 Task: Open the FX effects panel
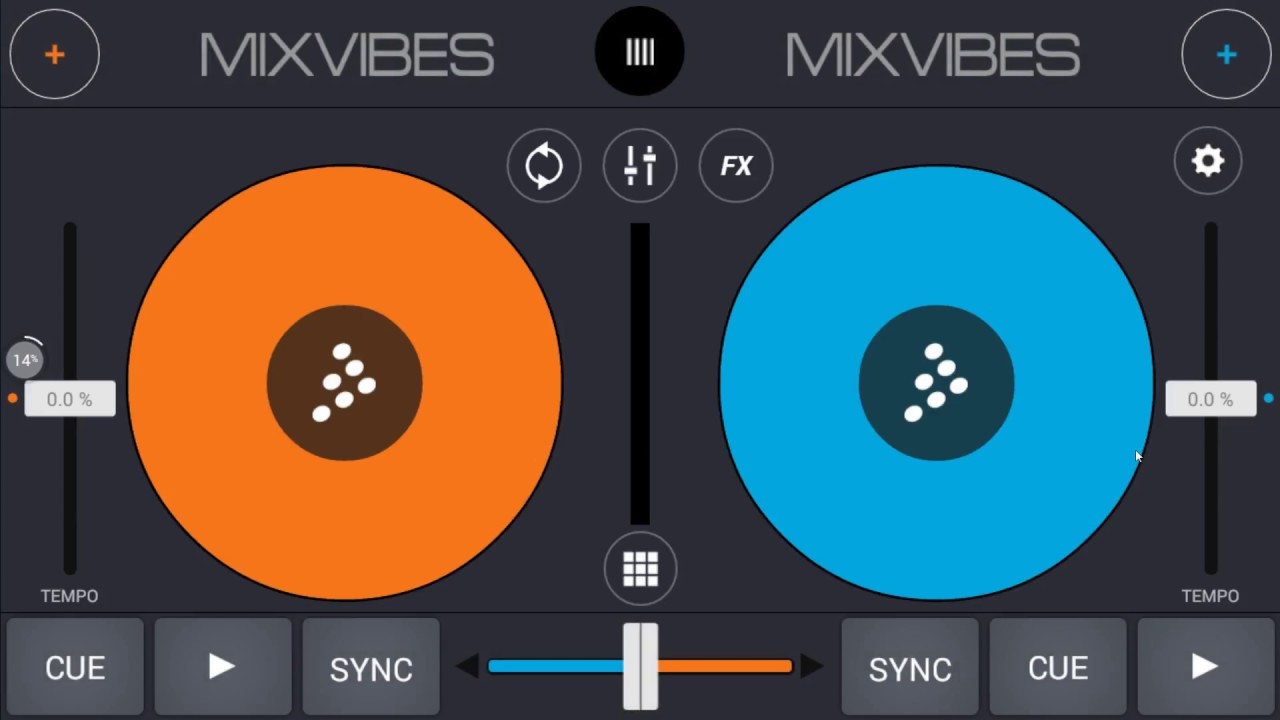click(x=735, y=166)
